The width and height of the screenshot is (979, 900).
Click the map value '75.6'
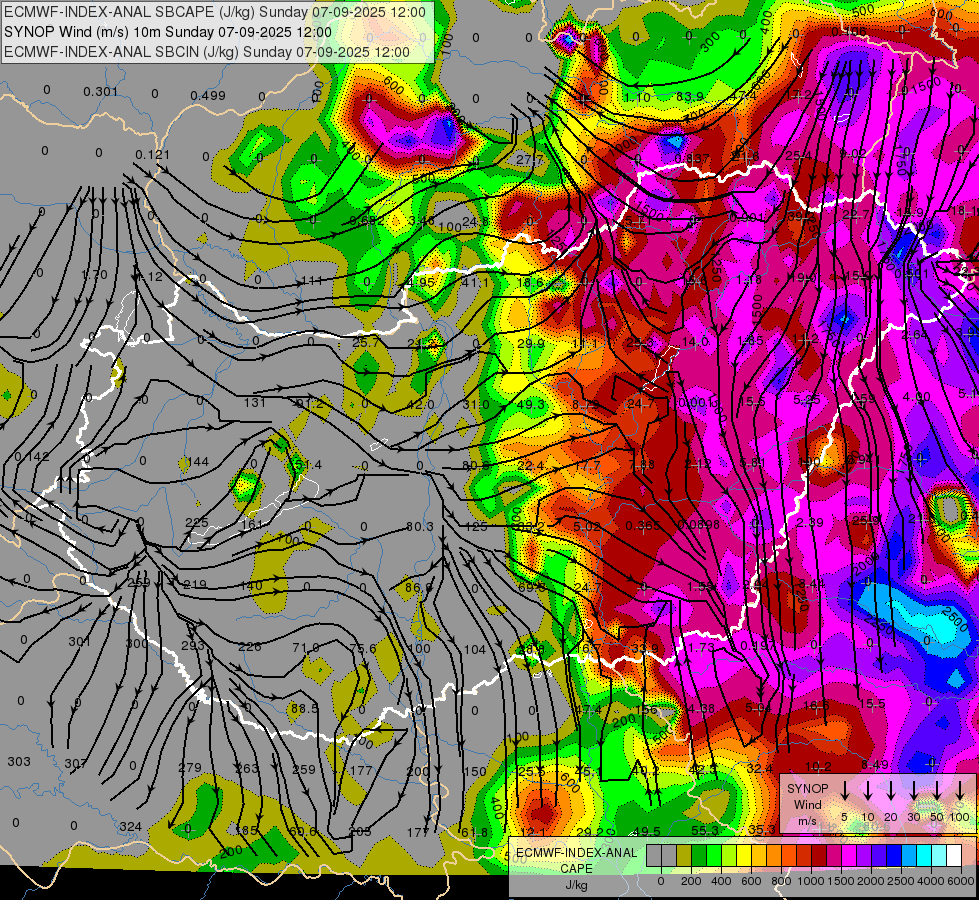click(x=363, y=649)
